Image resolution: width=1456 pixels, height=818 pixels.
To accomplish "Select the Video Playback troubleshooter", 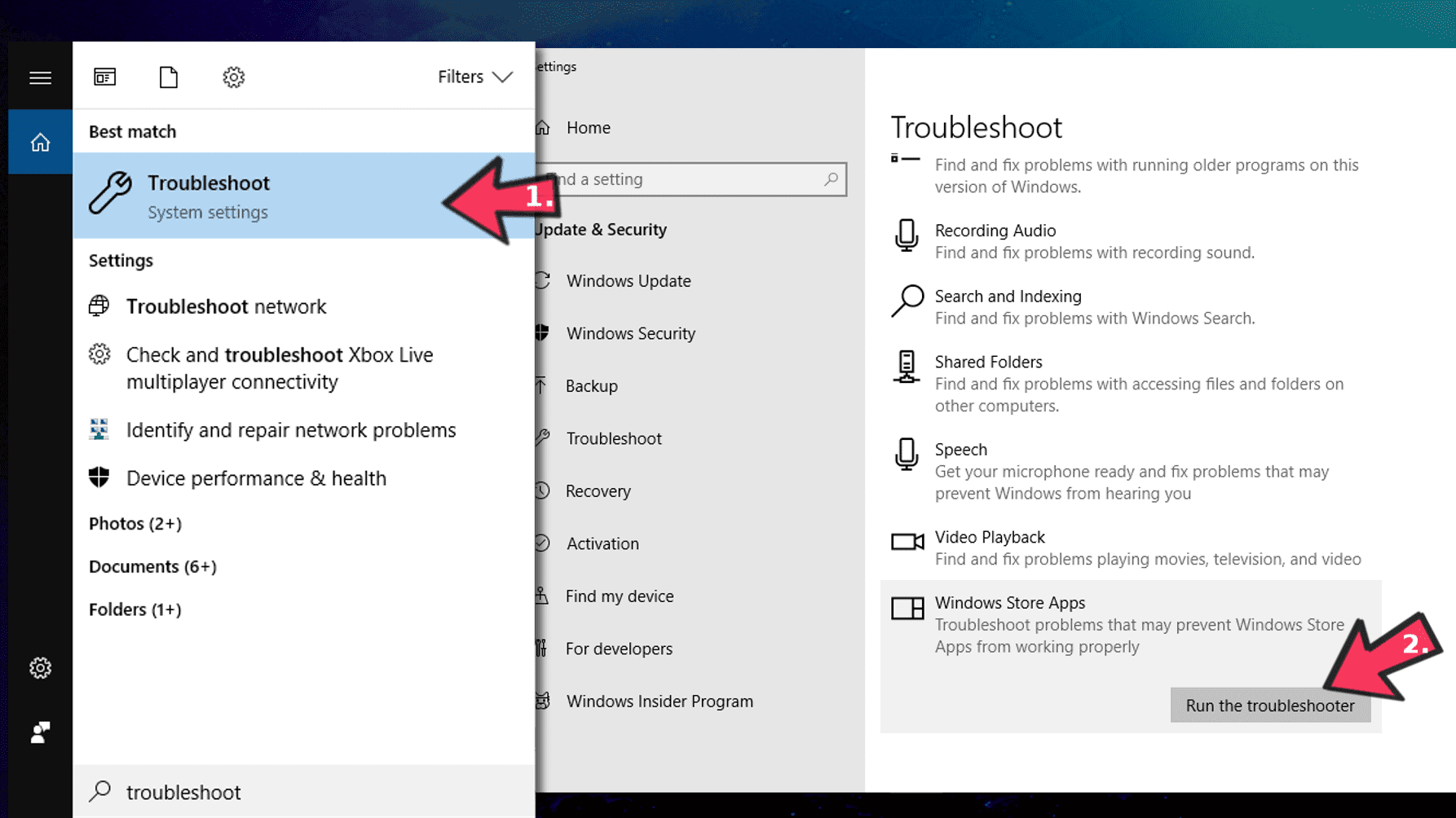I will point(1131,548).
